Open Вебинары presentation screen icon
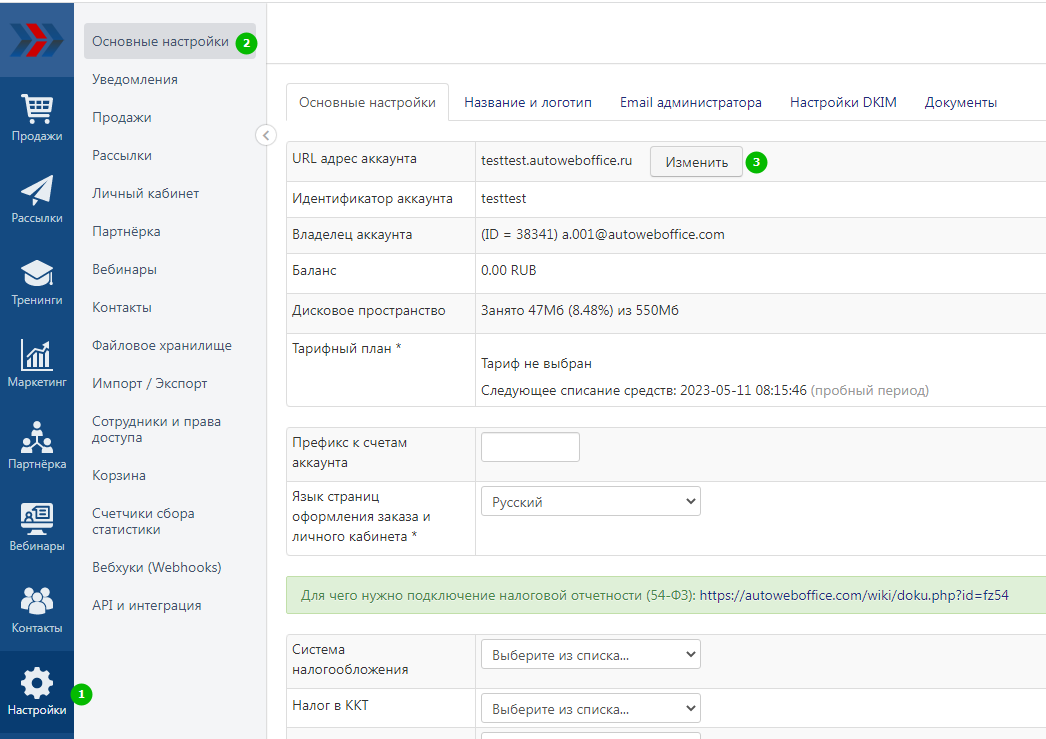This screenshot has height=739, width=1046. (x=37, y=519)
